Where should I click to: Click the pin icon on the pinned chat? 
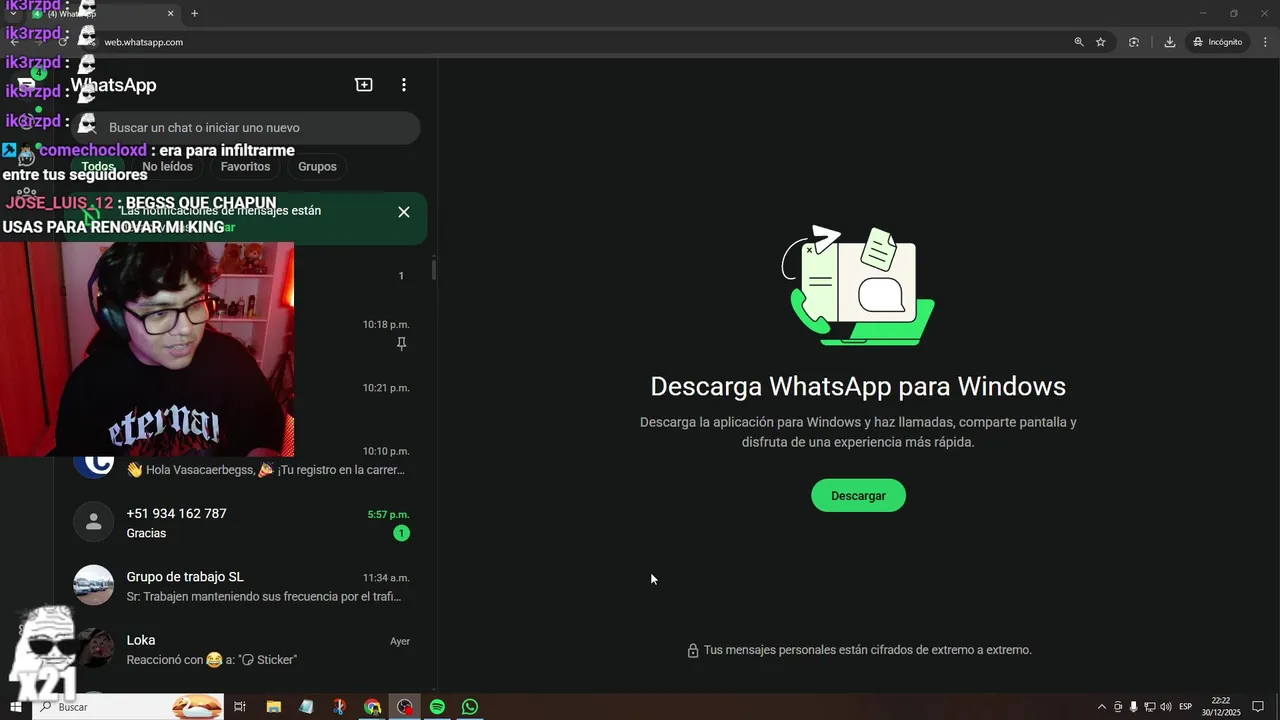[401, 344]
